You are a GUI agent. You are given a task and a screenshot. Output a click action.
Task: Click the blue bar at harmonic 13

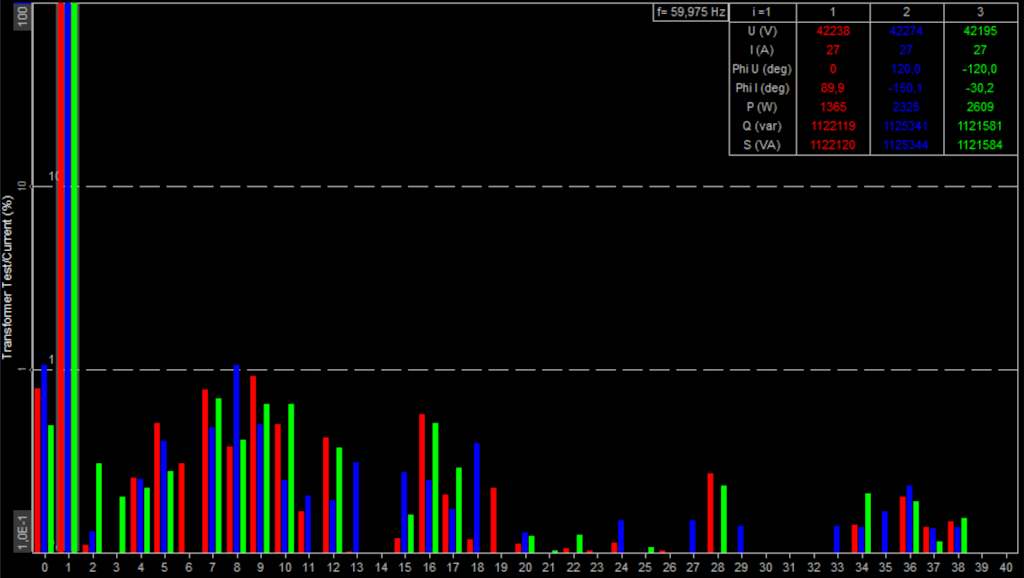click(x=357, y=507)
